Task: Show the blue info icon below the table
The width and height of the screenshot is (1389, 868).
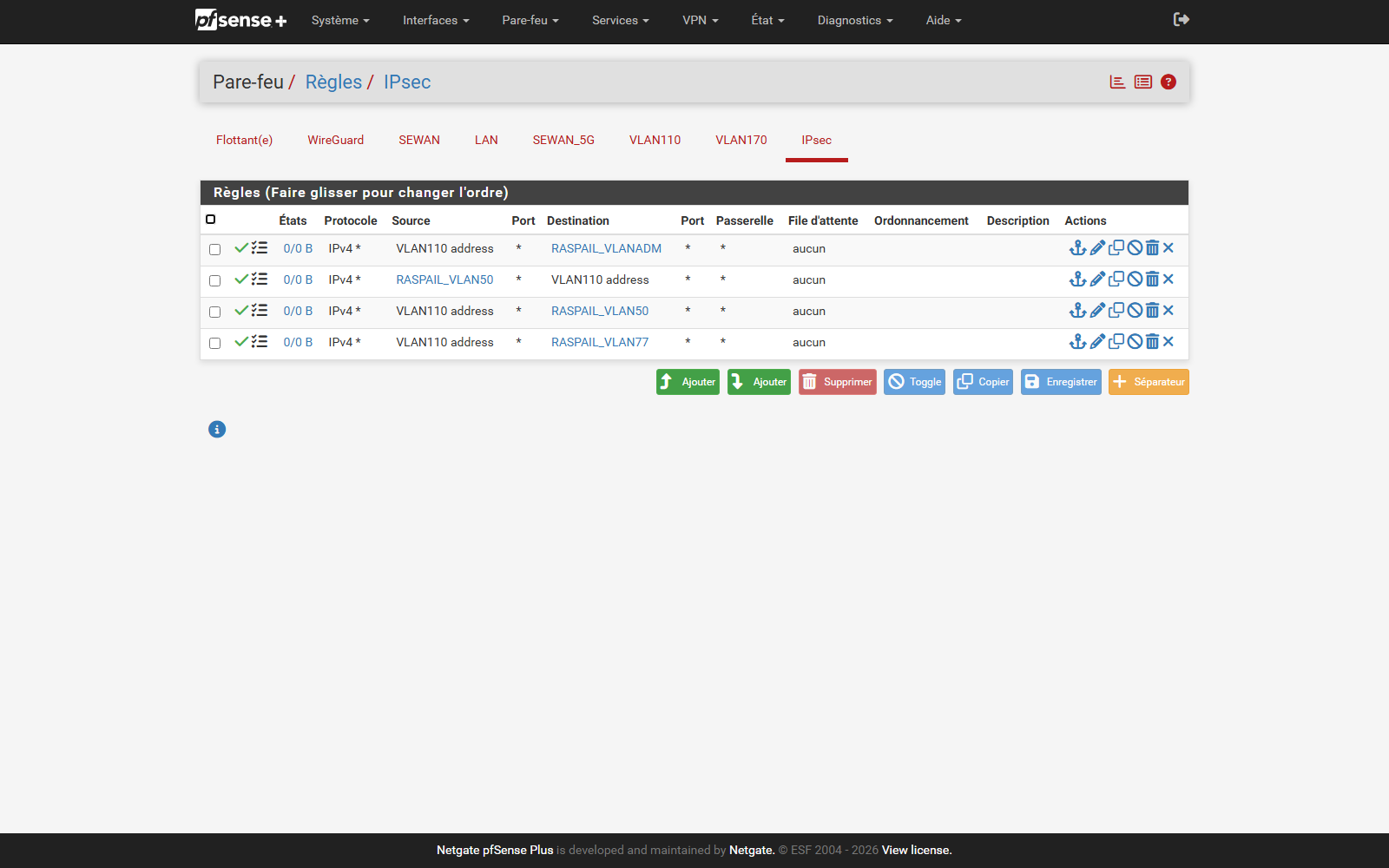Action: pyautogui.click(x=217, y=429)
